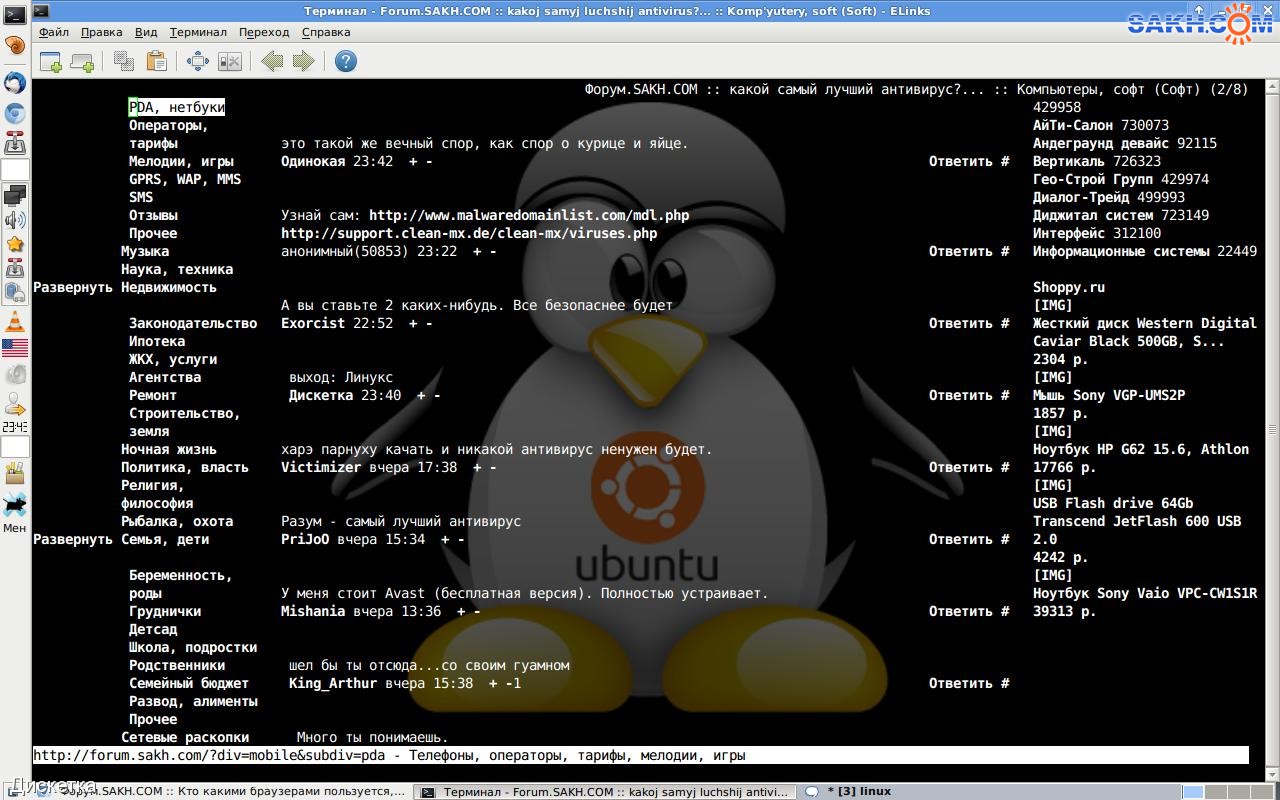Open the Help question mark icon
Image resolution: width=1280 pixels, height=800 pixels.
point(345,62)
